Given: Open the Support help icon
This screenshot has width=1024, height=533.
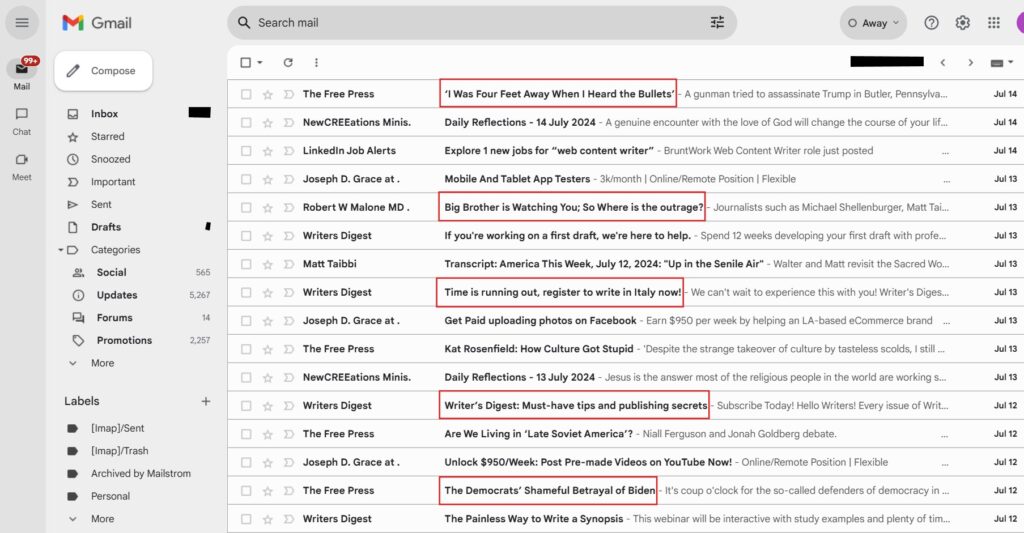Looking at the screenshot, I should coord(931,23).
